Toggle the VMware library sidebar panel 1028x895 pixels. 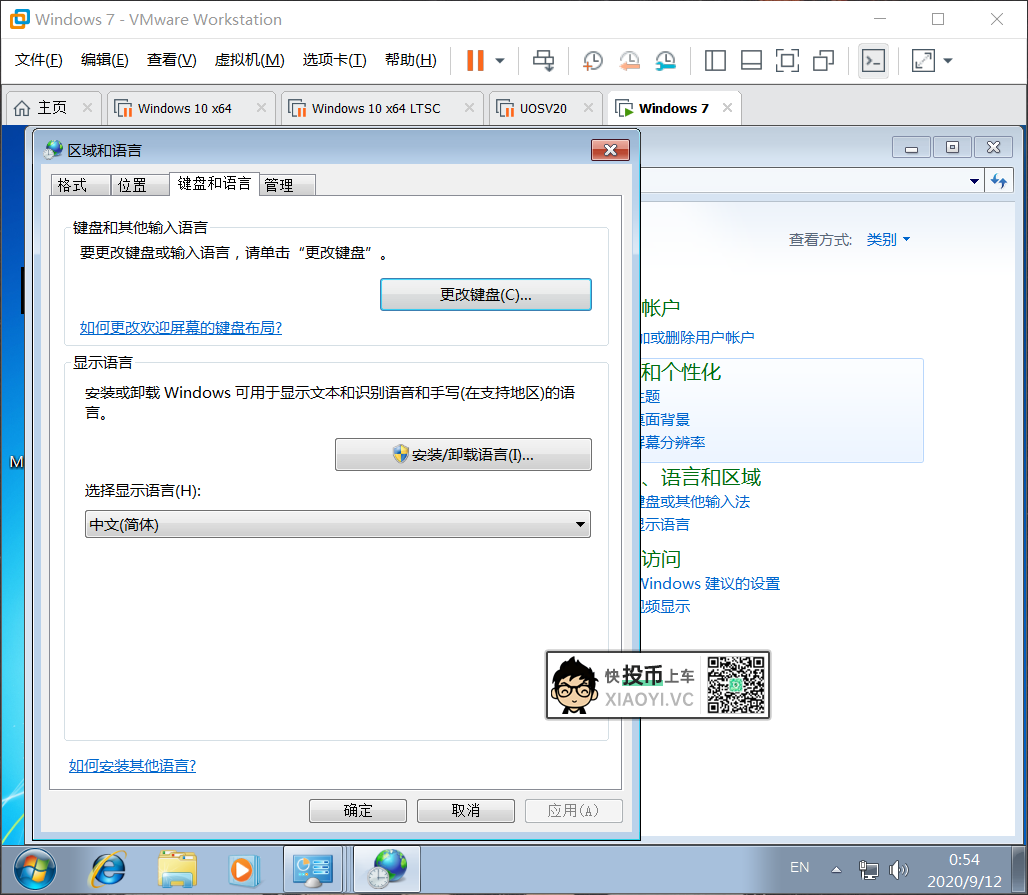pos(715,61)
